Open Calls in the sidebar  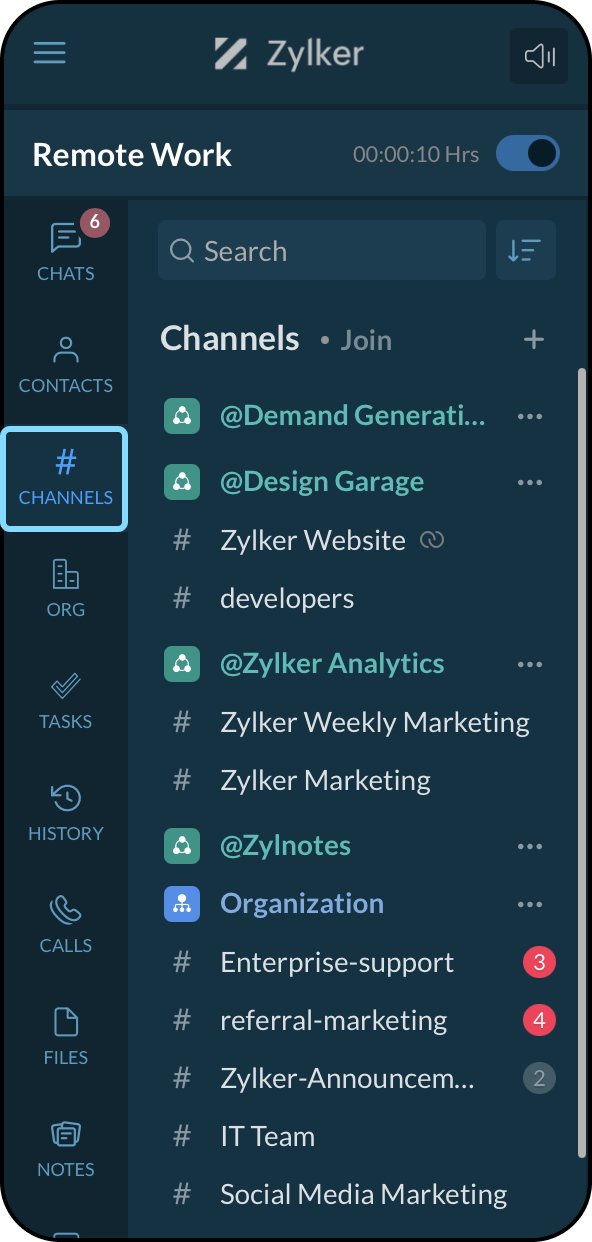point(66,925)
